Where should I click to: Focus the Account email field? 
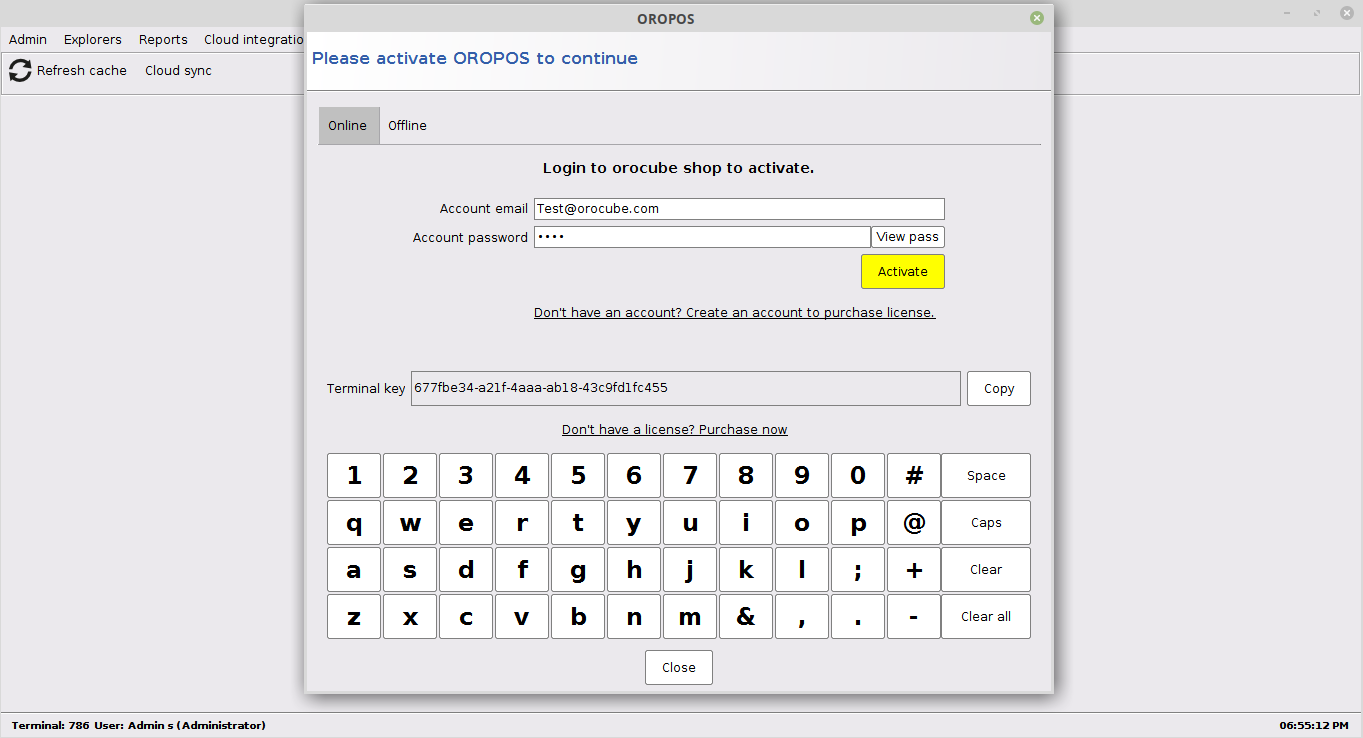tap(739, 209)
